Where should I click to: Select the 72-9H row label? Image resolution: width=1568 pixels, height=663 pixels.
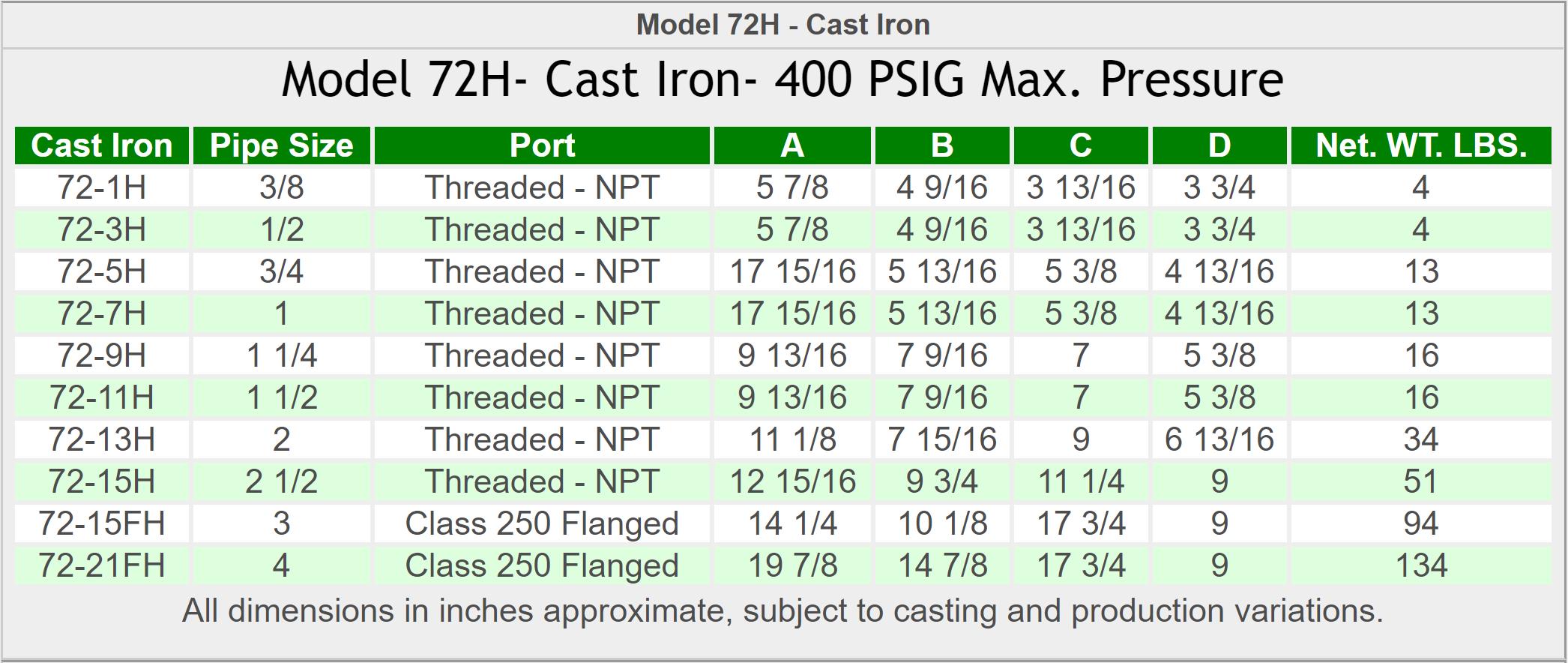(102, 355)
